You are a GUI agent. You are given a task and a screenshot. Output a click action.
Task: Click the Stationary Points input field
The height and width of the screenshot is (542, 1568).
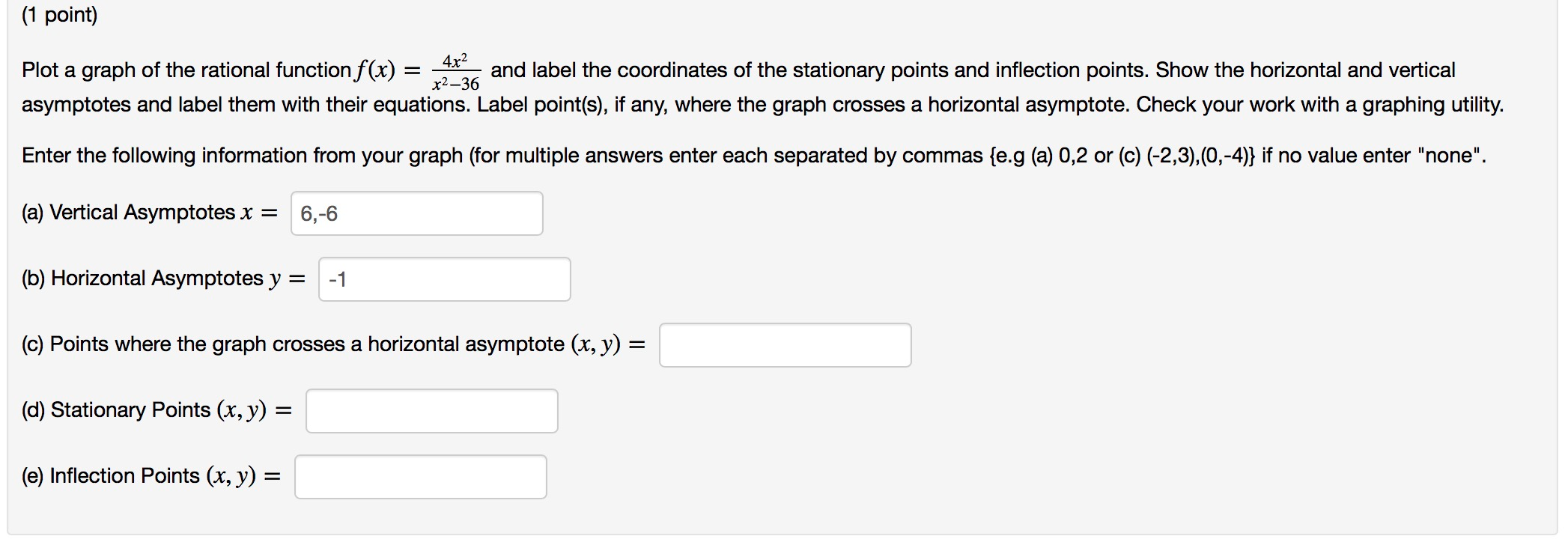coord(431,410)
